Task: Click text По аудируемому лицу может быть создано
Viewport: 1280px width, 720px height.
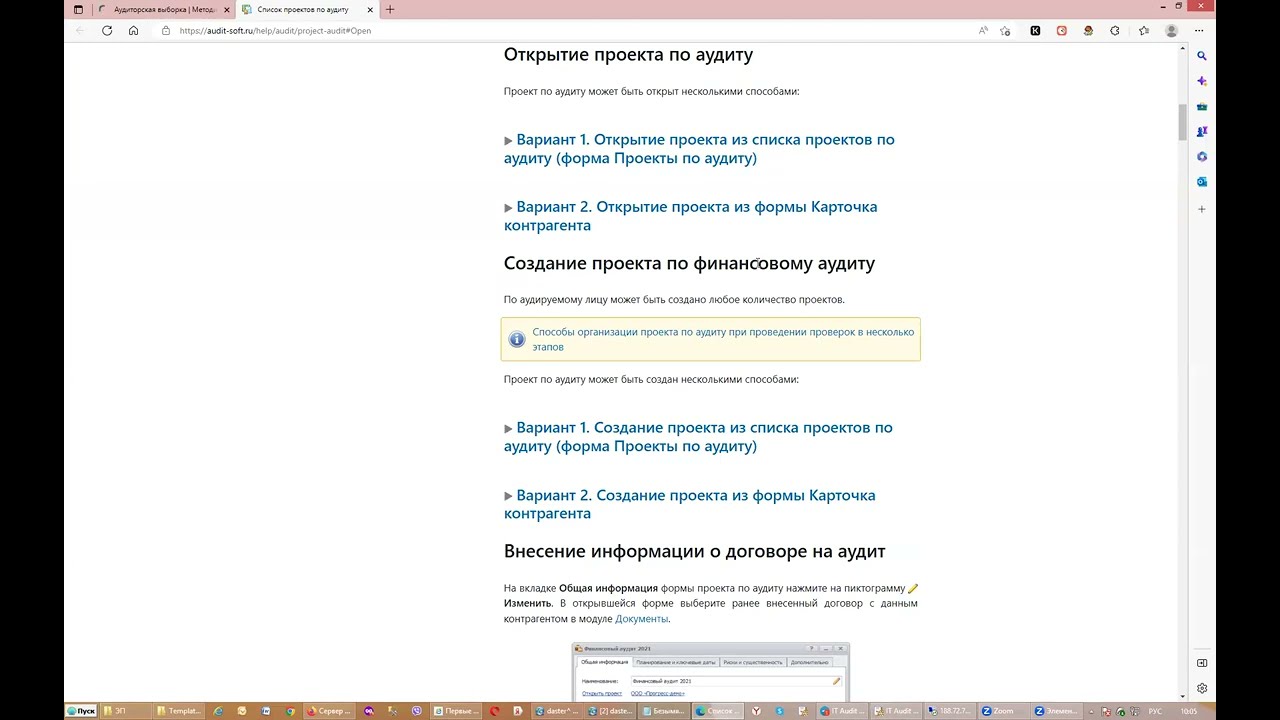Action: (x=674, y=299)
